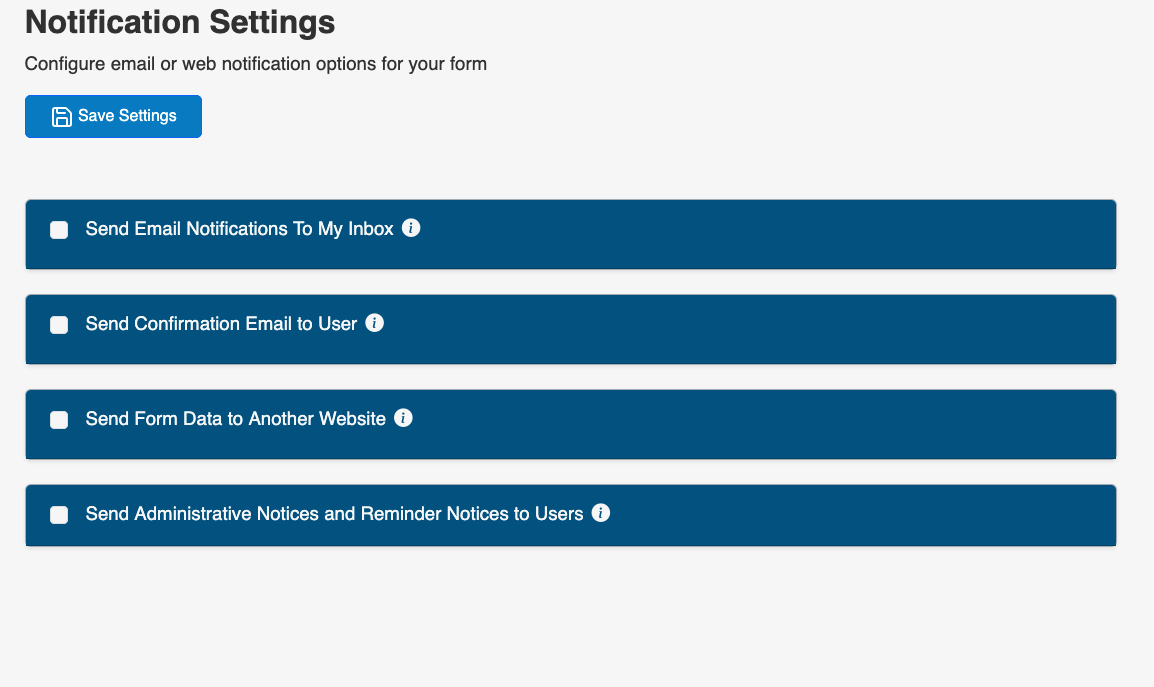Expand the email inbox notifications panel via its empty right side
Screen dimensions: 1154x687
tap(800, 234)
